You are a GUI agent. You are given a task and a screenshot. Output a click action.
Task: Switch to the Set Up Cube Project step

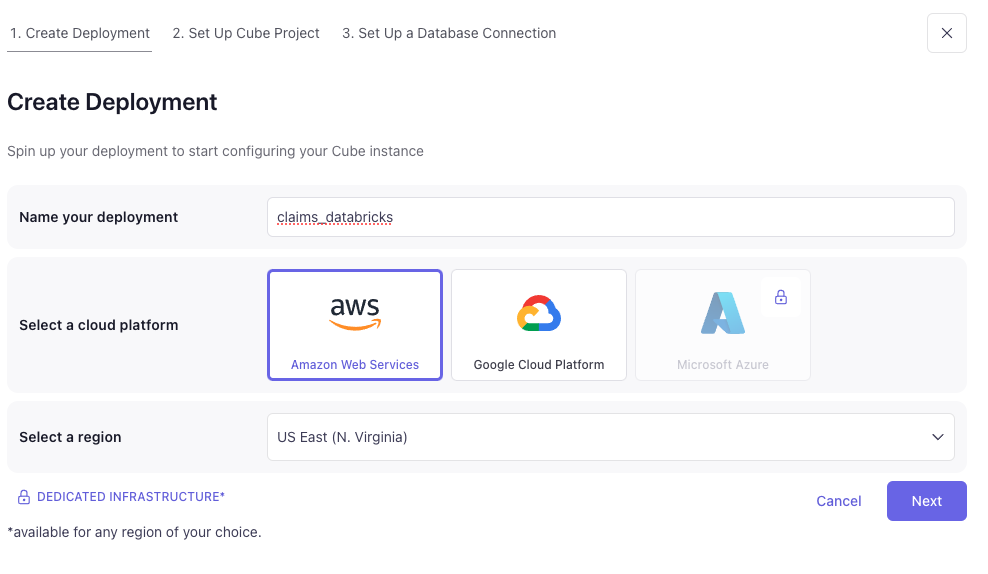(246, 33)
